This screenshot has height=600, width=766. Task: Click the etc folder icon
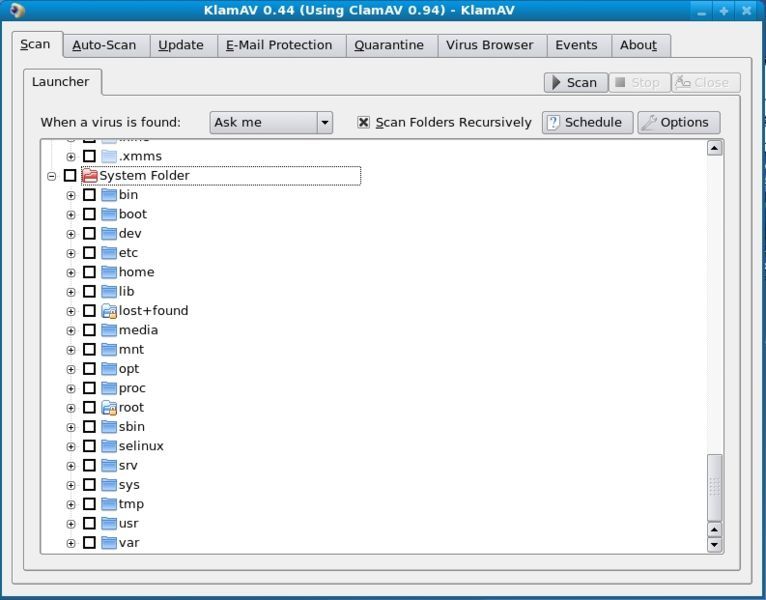[109, 253]
